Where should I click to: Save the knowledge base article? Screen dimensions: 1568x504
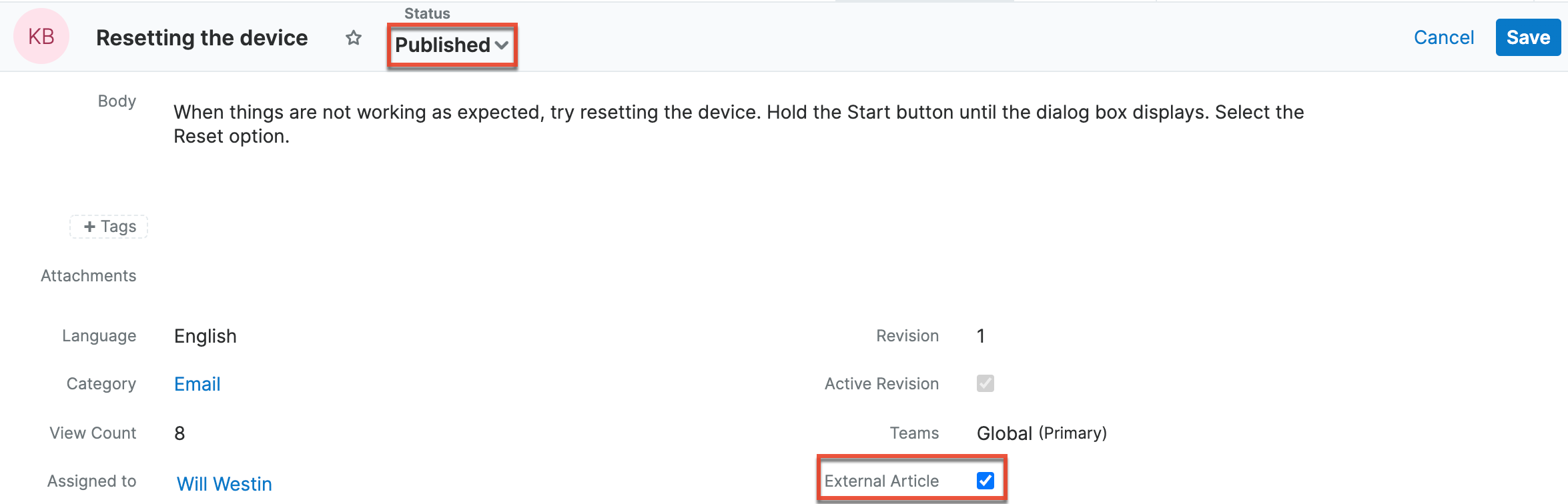[1527, 37]
